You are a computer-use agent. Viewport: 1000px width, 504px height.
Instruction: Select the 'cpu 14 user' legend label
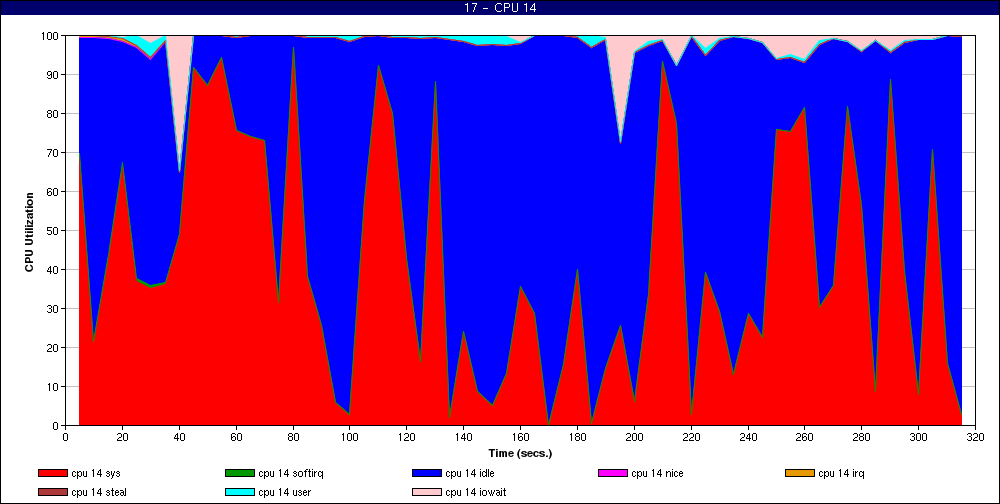284,492
